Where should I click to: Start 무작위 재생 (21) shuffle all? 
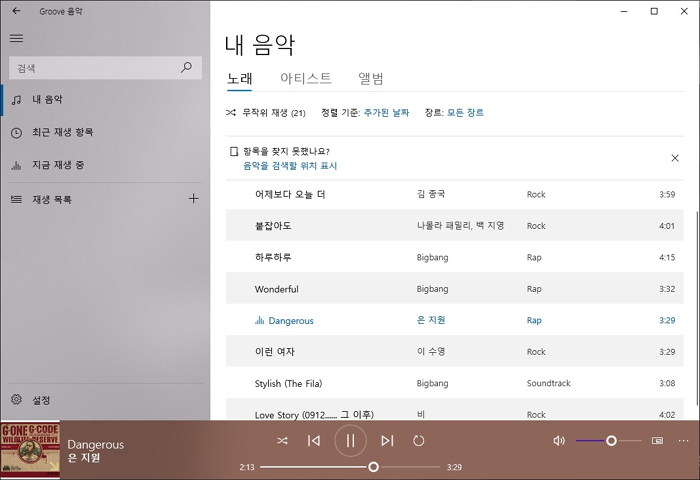[266, 113]
